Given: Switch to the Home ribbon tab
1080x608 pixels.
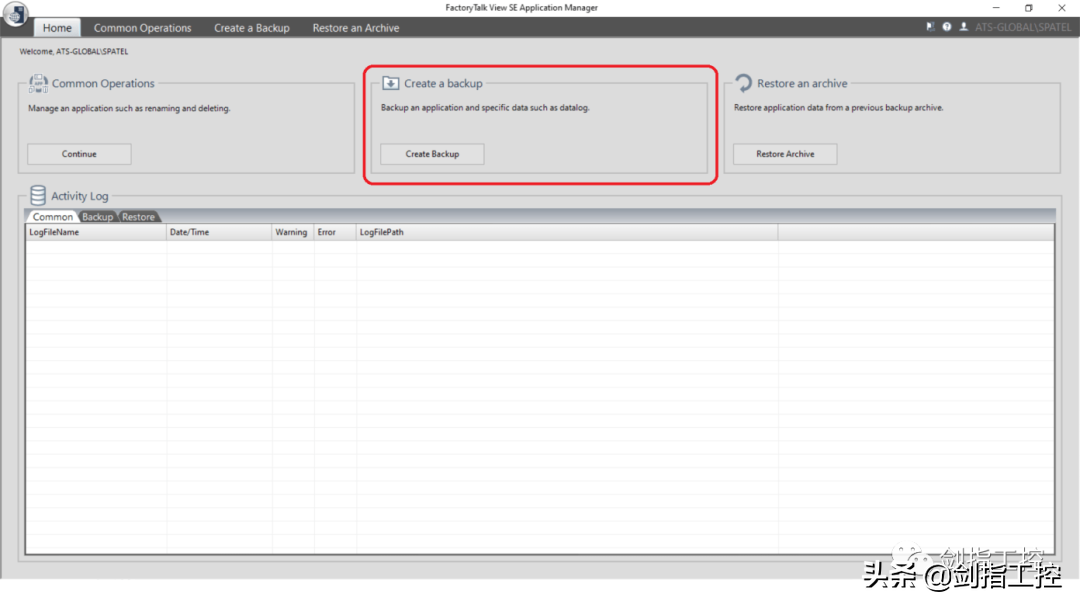Looking at the screenshot, I should tap(57, 28).
